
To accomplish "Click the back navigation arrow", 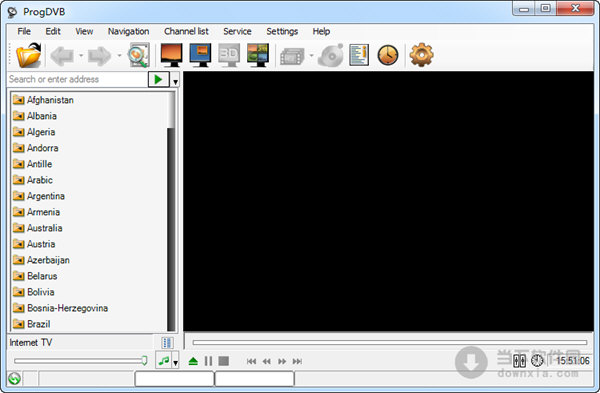I will [x=62, y=56].
